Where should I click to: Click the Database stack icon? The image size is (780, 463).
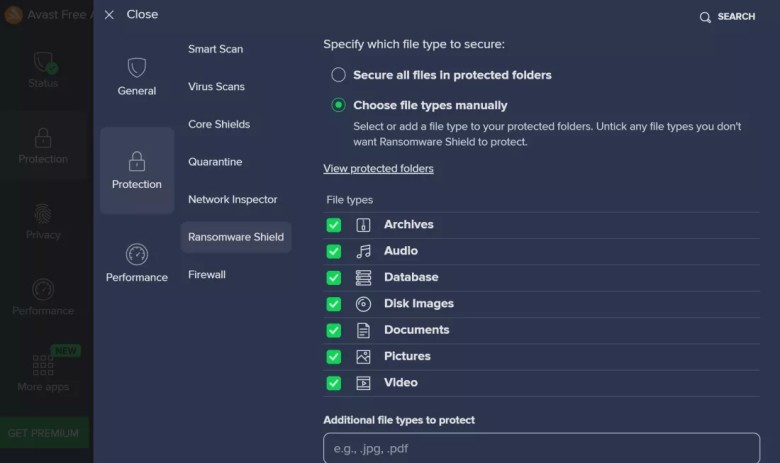[363, 278]
